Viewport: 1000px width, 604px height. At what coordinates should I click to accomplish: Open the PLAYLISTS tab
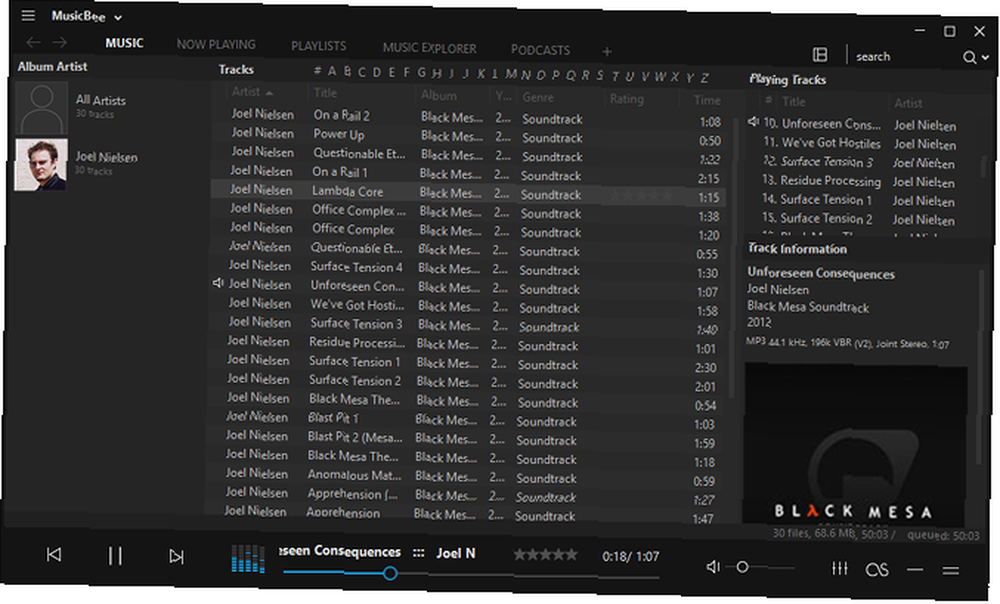(318, 46)
